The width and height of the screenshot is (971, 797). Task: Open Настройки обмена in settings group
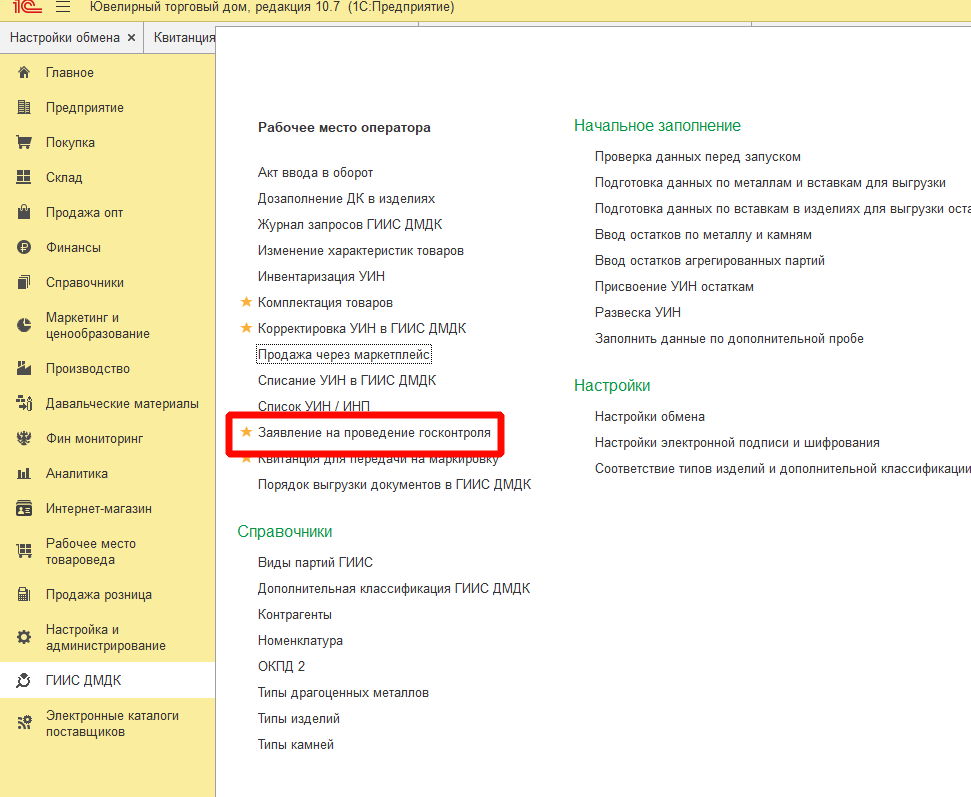coord(650,416)
